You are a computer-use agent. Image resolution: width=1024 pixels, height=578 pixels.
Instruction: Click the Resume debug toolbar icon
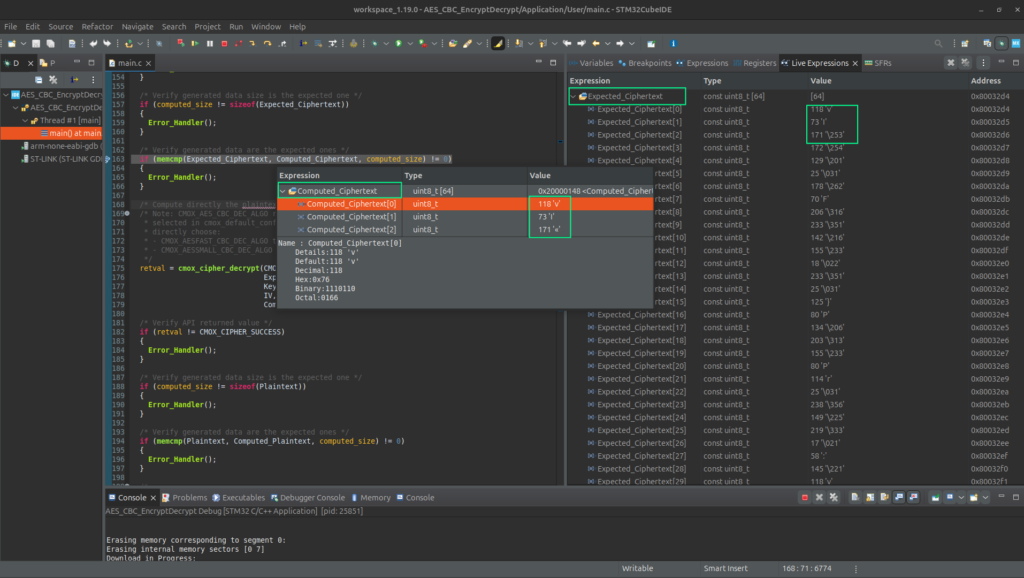[x=195, y=44]
